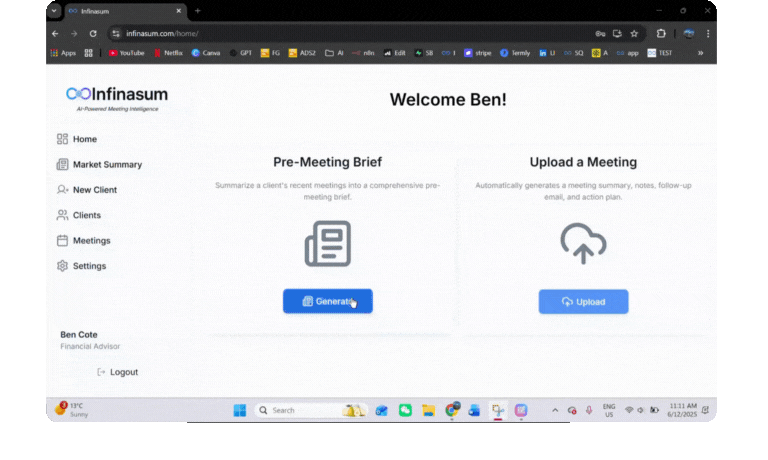
Task: Open the clock showing 11:11 AM
Action: click(682, 410)
